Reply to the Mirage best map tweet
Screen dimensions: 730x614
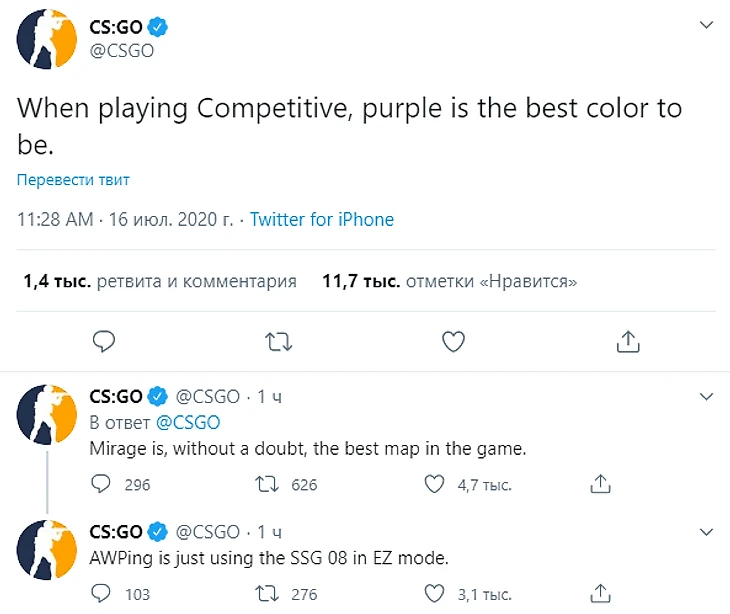102,485
